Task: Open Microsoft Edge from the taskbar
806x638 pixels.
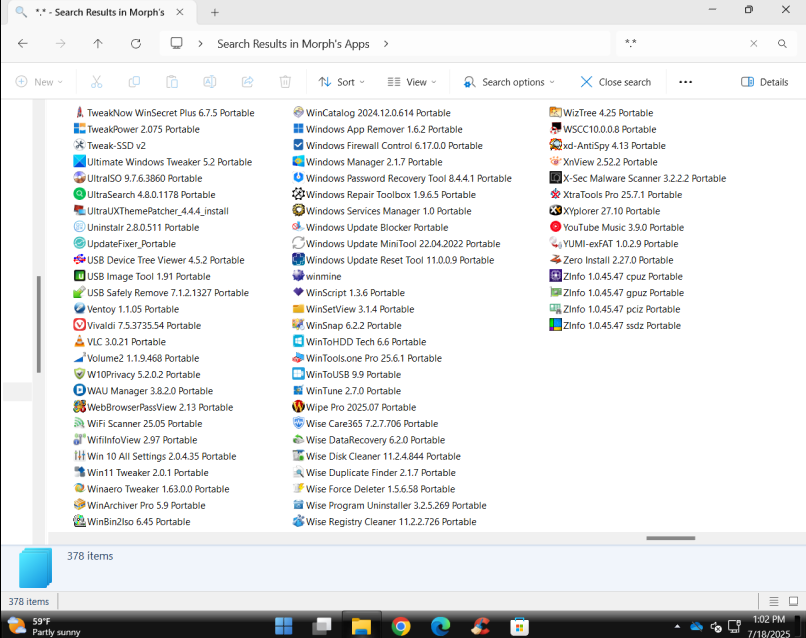Action: (441, 626)
